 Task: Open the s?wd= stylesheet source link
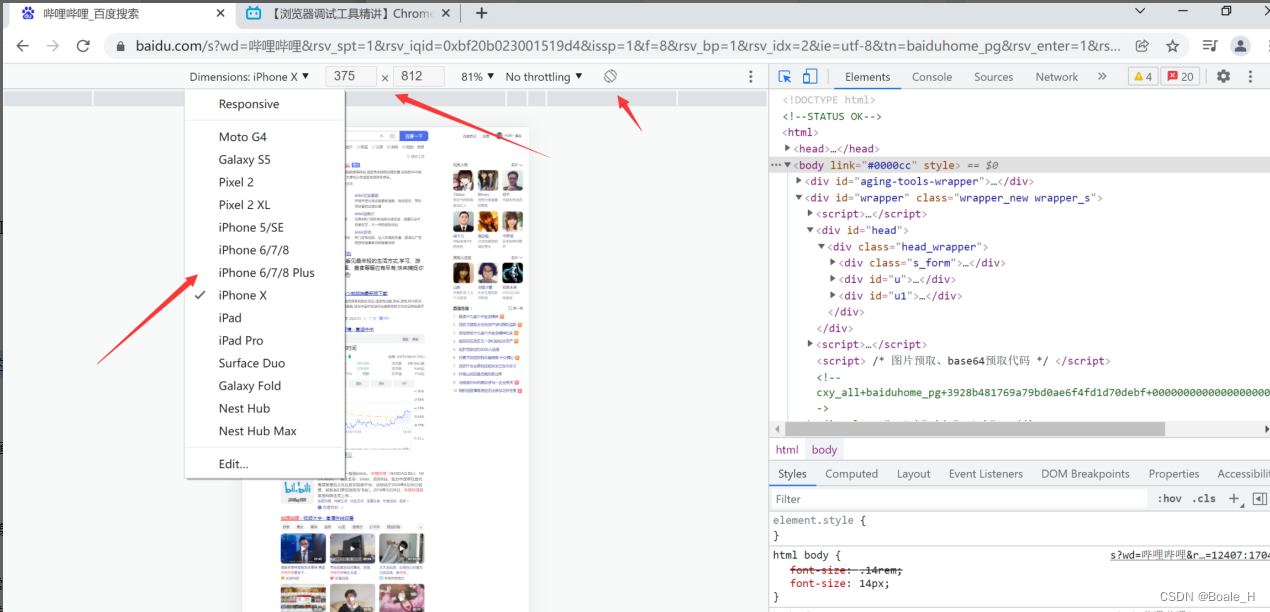(1190, 555)
